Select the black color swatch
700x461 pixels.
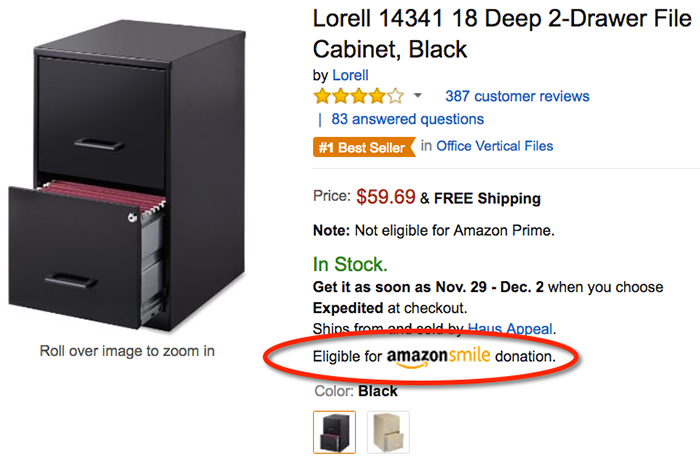click(333, 430)
